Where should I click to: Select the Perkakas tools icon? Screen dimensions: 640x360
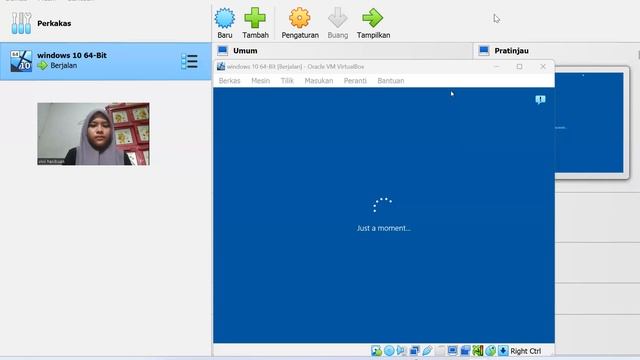pos(21,23)
